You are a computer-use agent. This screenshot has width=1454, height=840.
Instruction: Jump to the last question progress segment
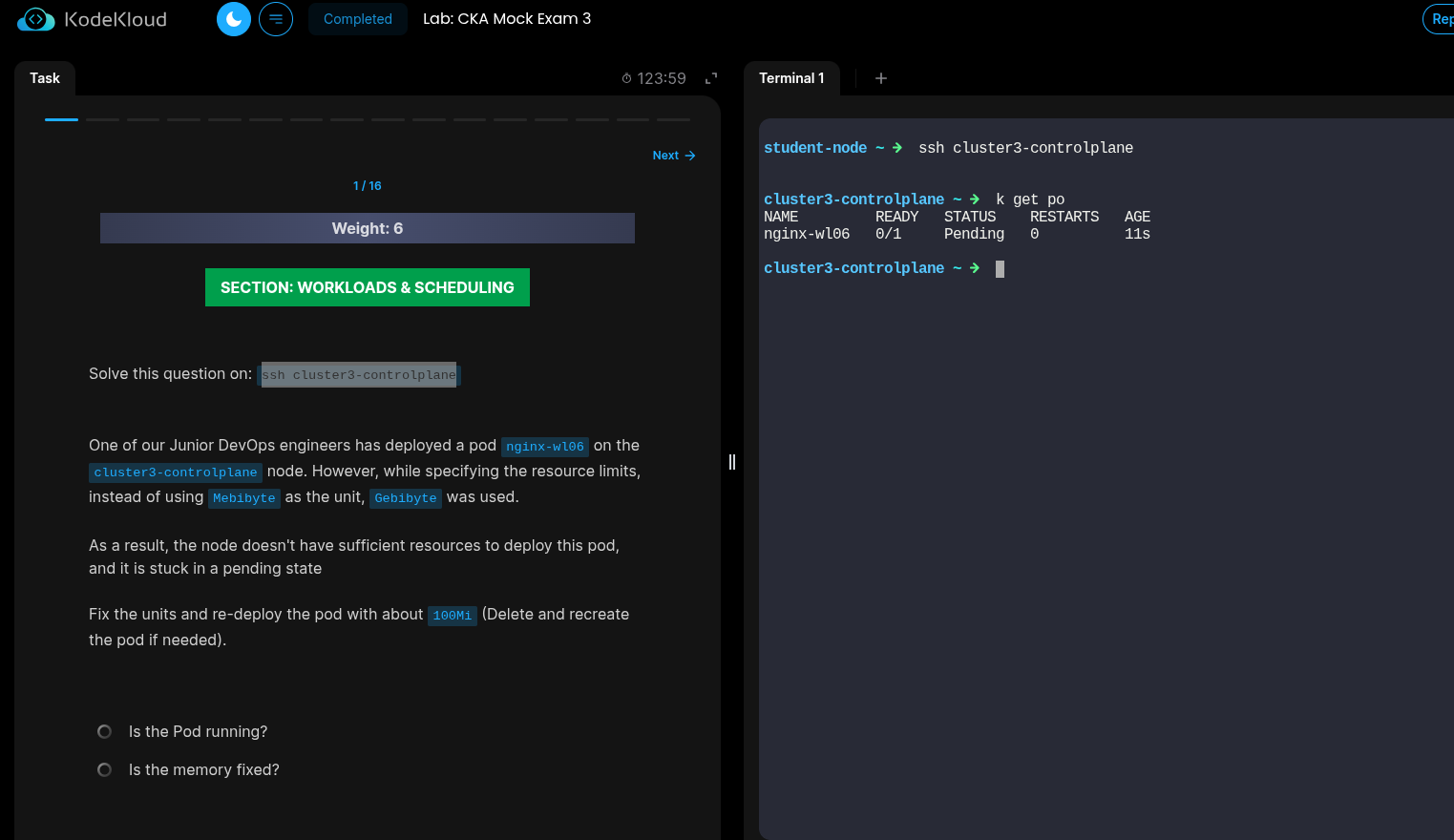673,119
